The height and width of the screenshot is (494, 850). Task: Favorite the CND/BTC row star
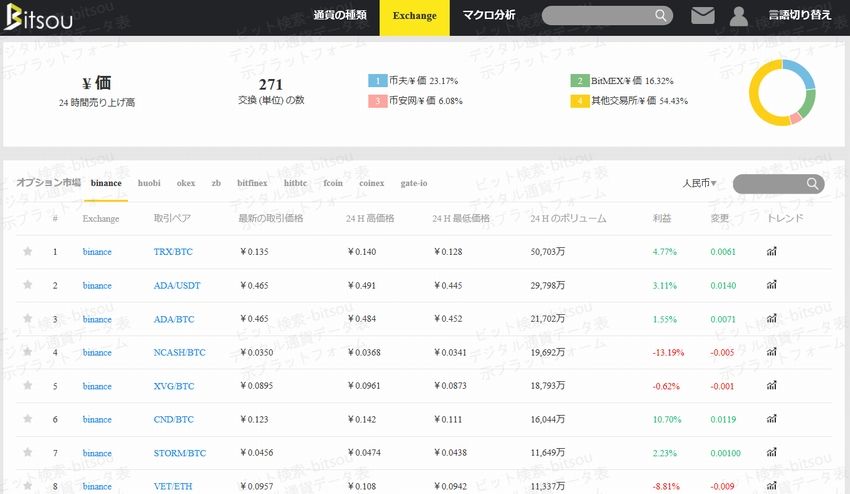pyautogui.click(x=28, y=419)
